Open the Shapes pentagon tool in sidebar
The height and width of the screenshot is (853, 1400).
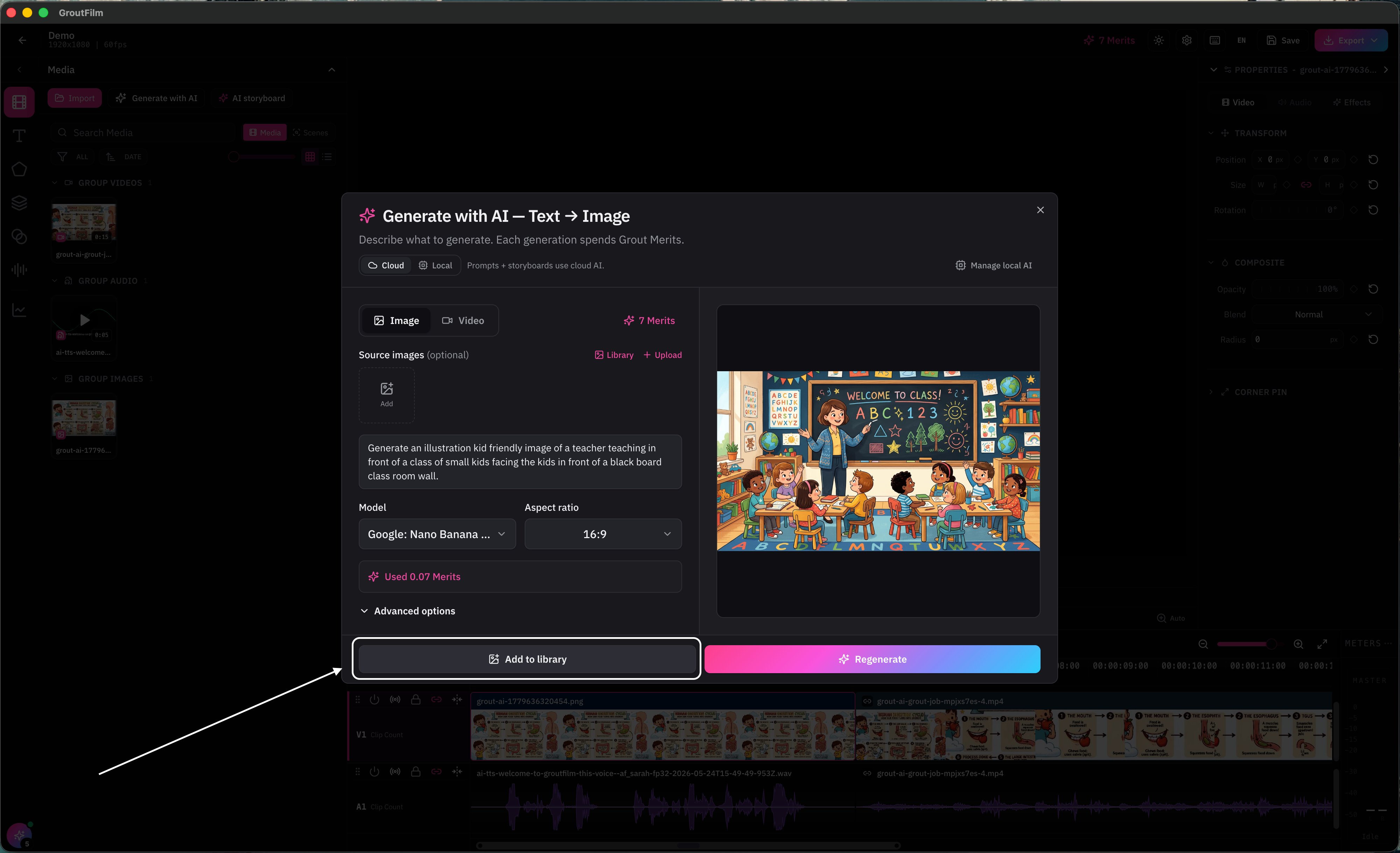click(19, 169)
